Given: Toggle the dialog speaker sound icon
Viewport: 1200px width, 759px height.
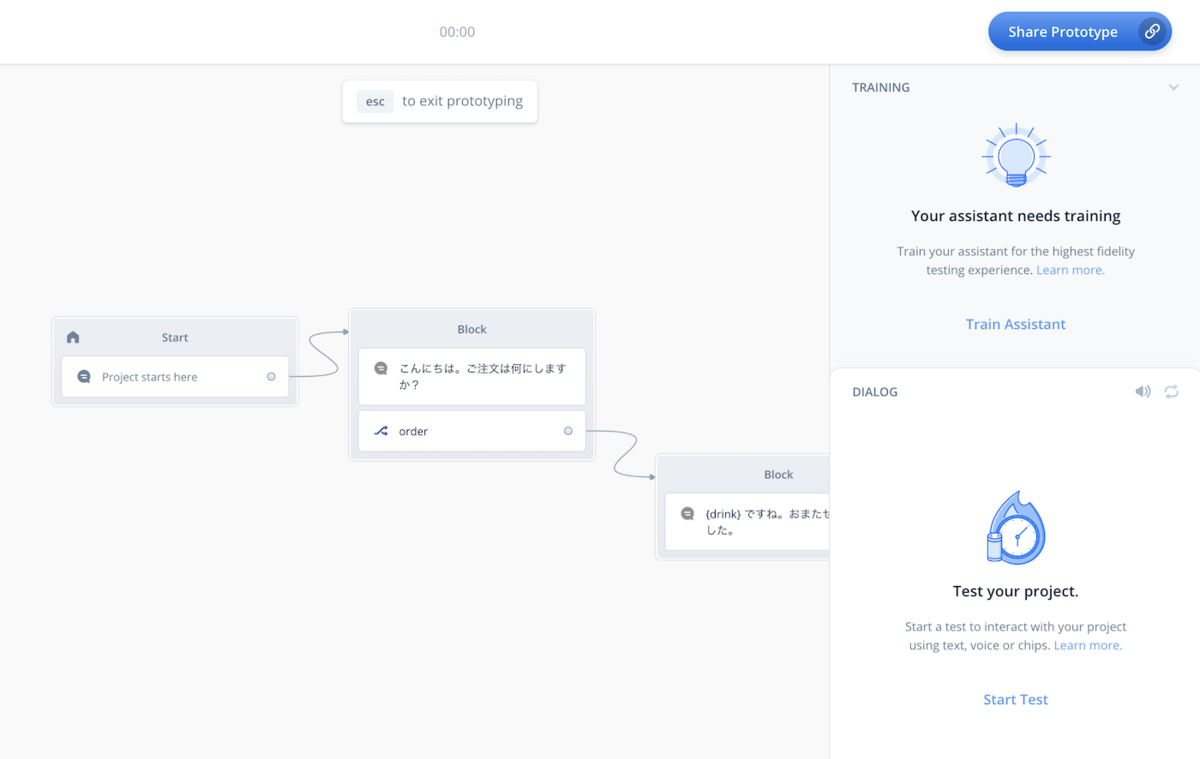Looking at the screenshot, I should [x=1142, y=392].
